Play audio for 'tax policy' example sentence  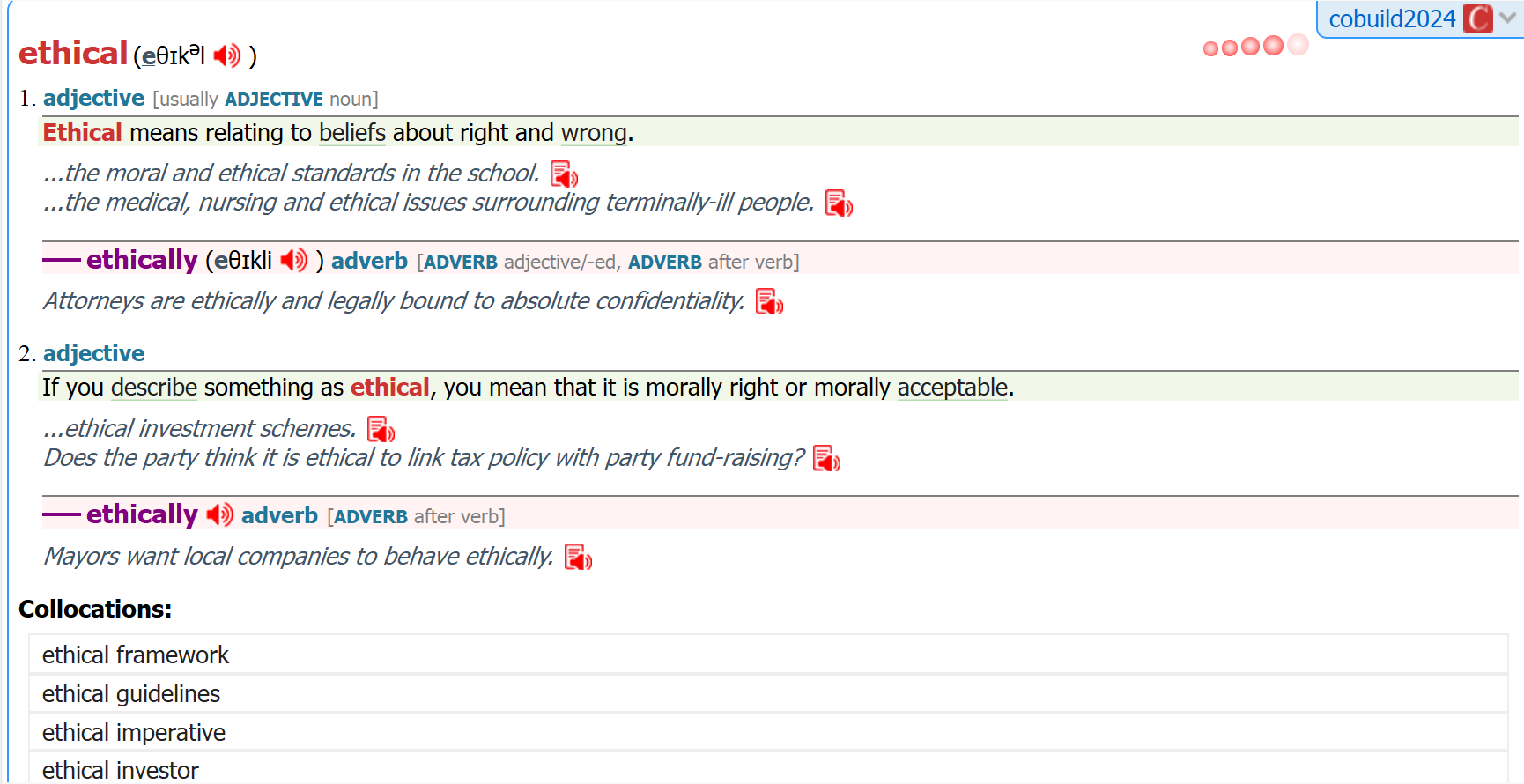point(826,459)
